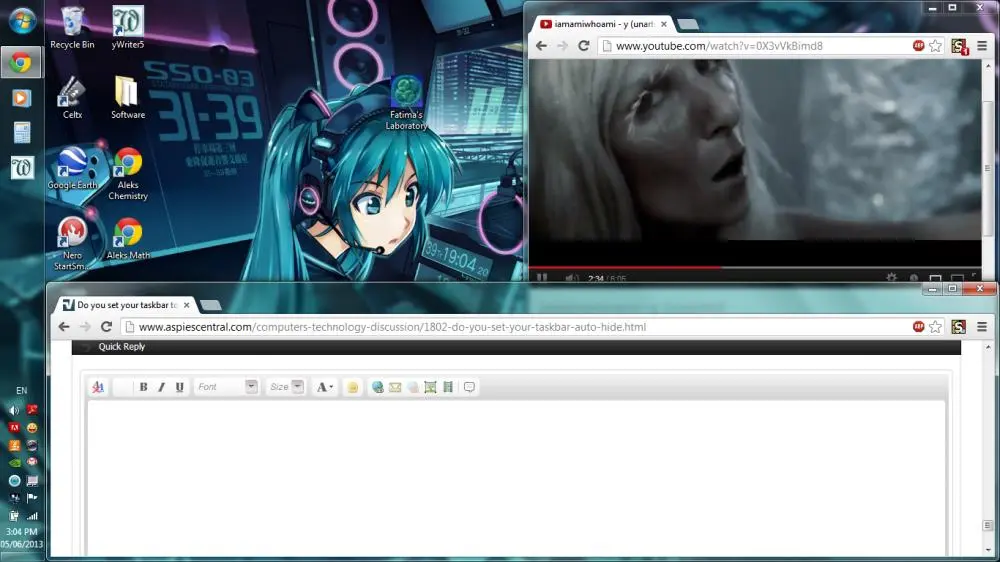The height and width of the screenshot is (562, 1000).
Task: Seek on the YouTube video progress bar
Action: [x=754, y=267]
